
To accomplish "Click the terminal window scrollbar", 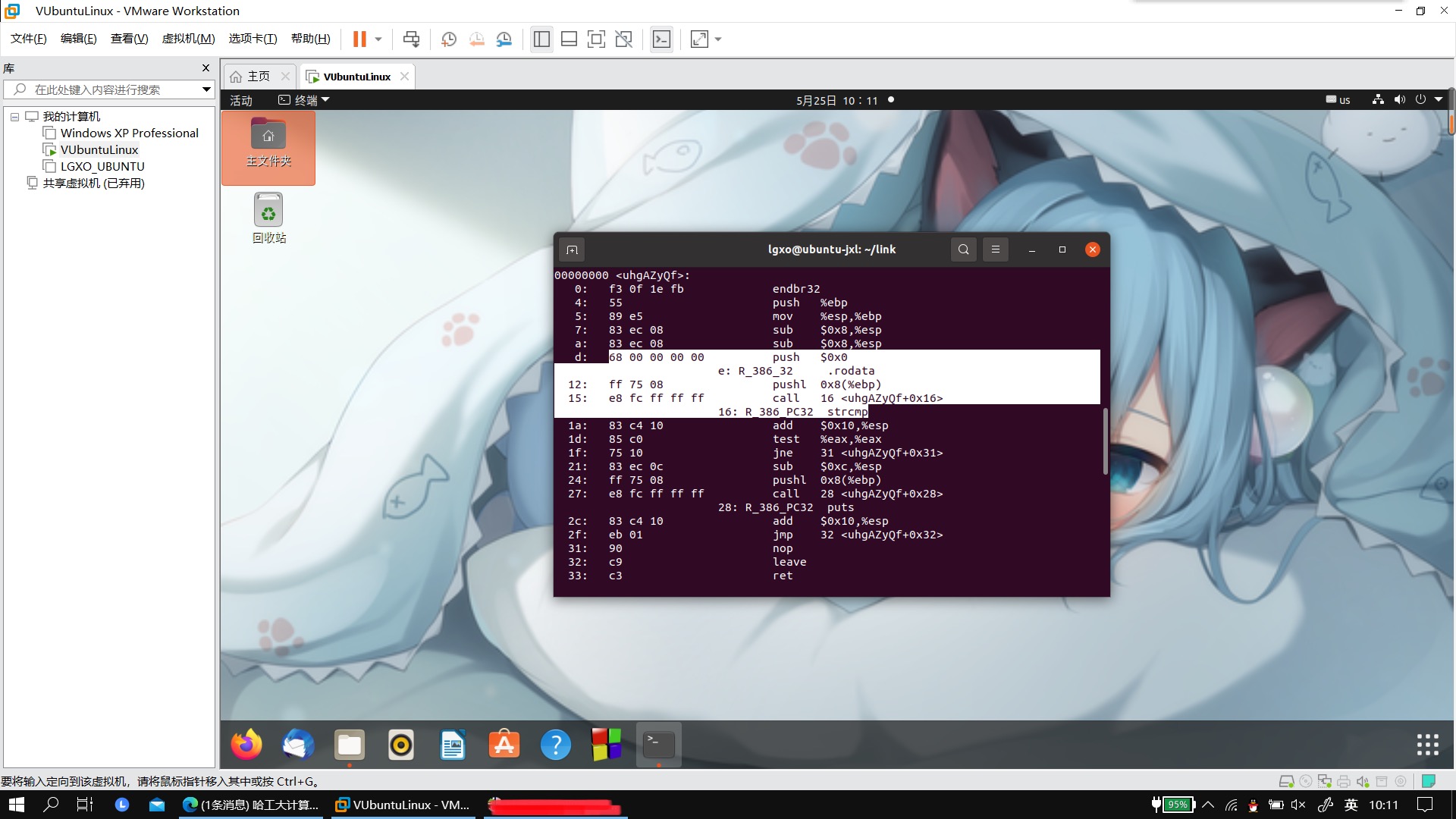I will (1106, 441).
